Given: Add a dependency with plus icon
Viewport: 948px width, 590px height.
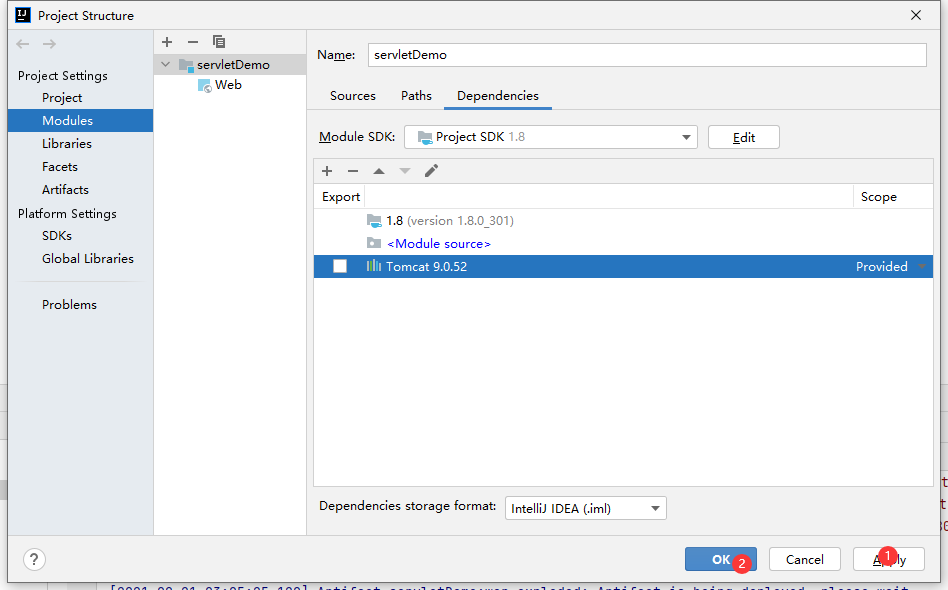Looking at the screenshot, I should 327,171.
